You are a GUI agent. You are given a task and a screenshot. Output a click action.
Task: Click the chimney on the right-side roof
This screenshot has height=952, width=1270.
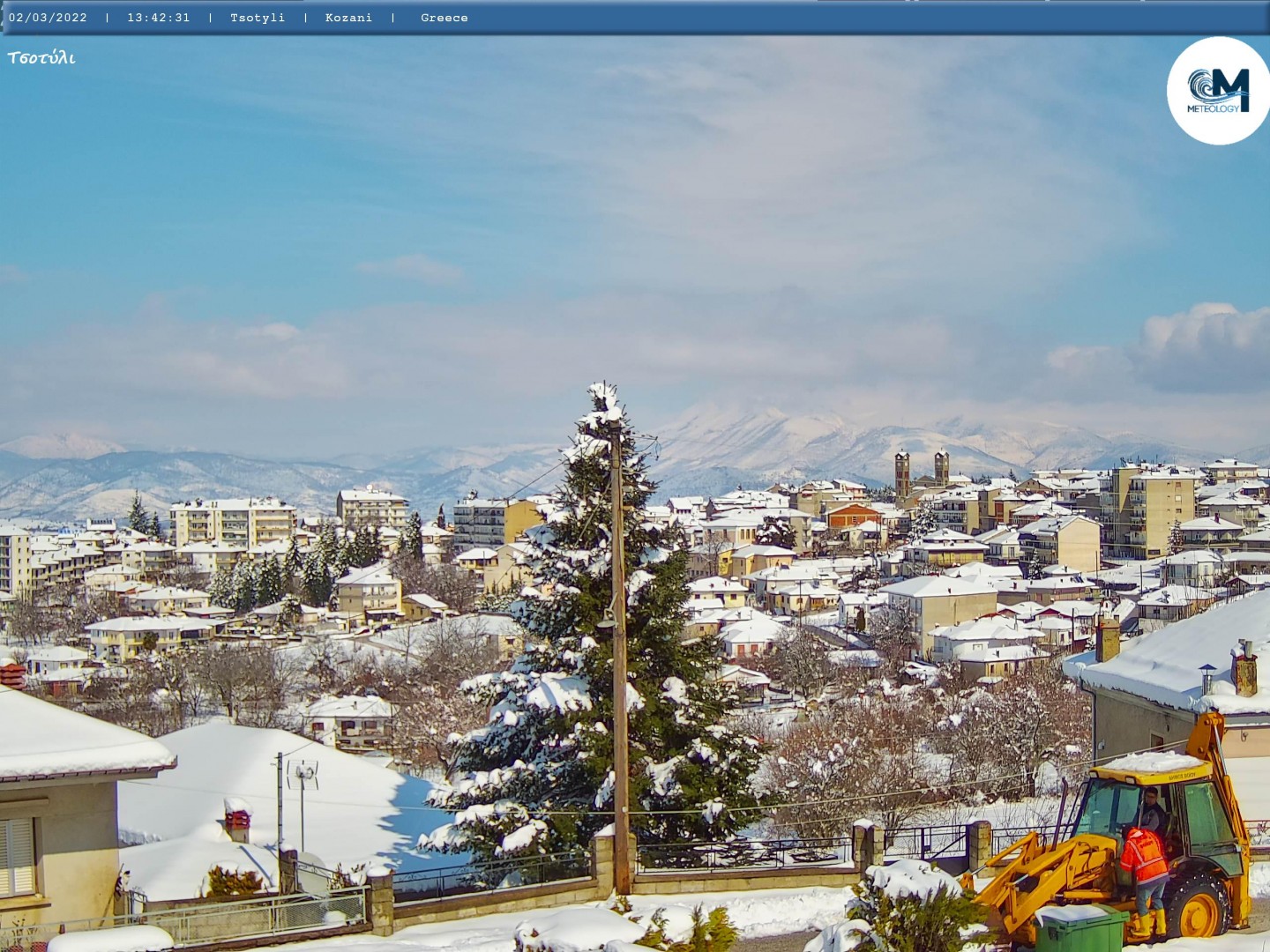(x=1244, y=670)
